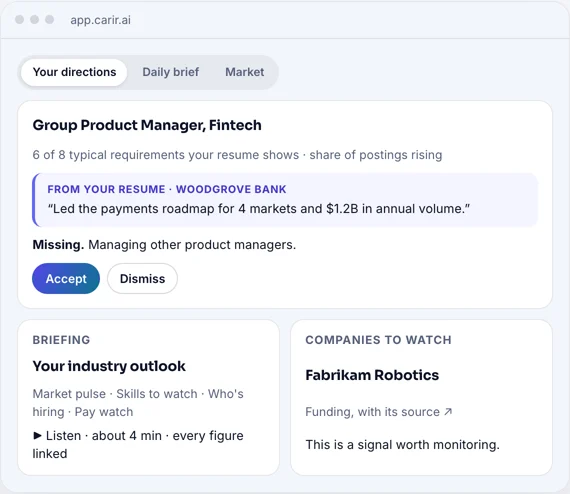
Task: Open the Market tab
Action: click(245, 72)
